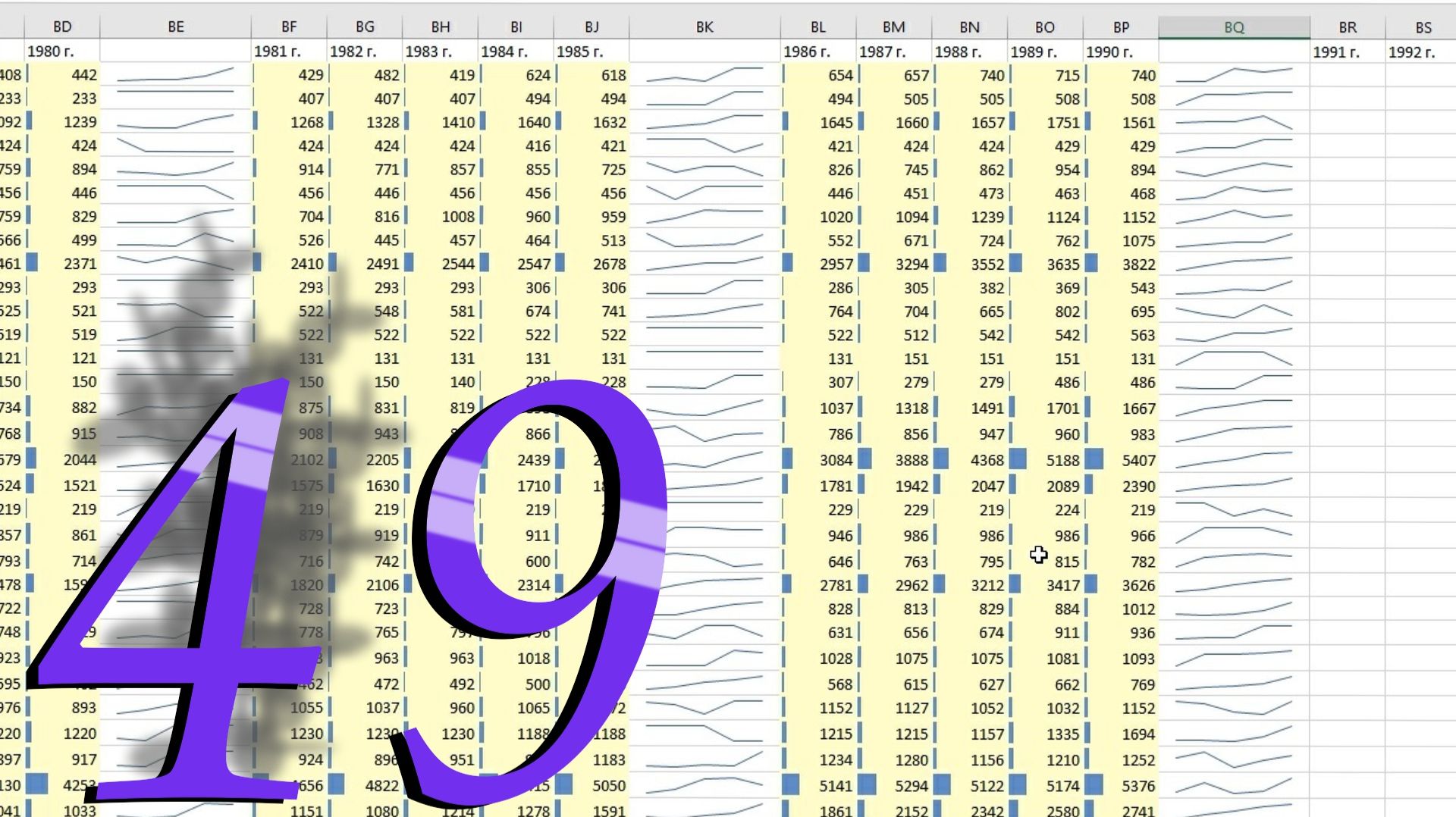Screen dimensions: 1456x817
Task: Click the '1990 г.' year cell
Action: [x=1121, y=52]
